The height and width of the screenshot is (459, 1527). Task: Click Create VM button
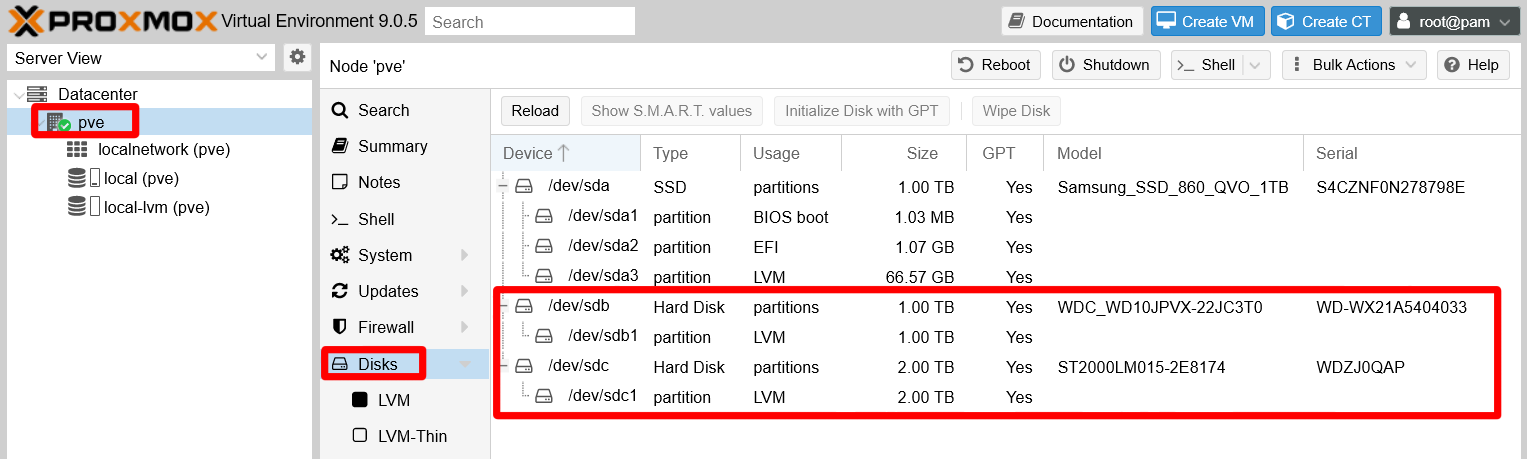(1208, 21)
